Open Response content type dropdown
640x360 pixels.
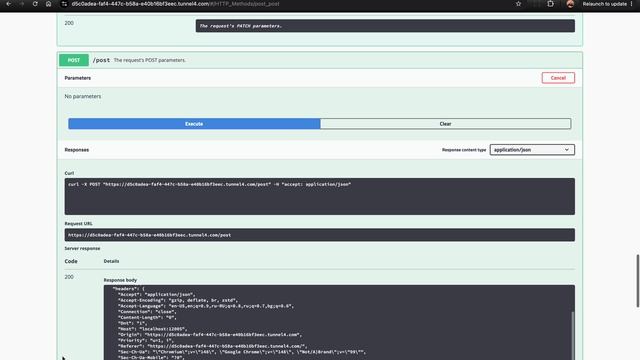point(532,150)
